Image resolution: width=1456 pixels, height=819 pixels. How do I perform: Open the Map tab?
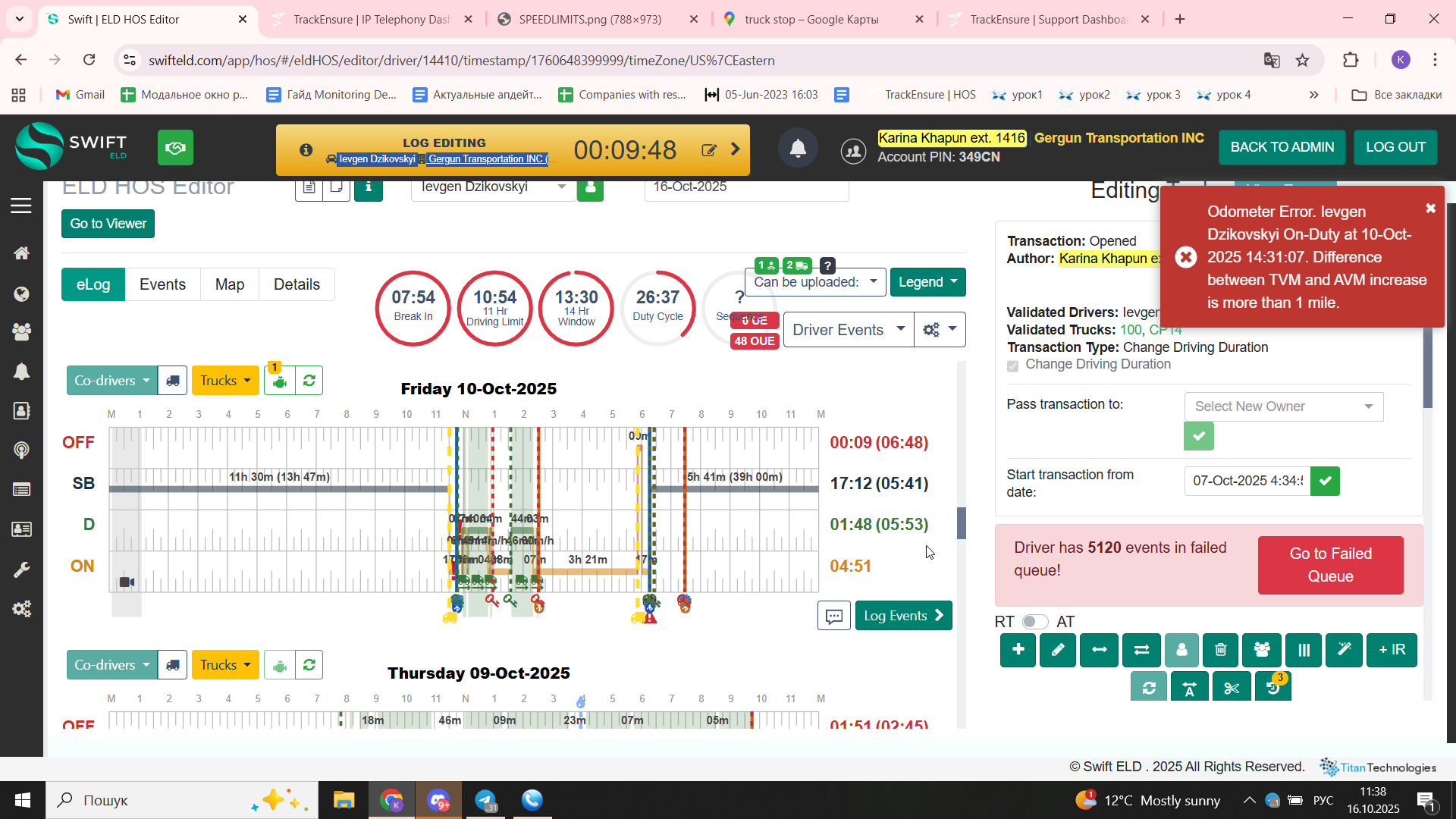pyautogui.click(x=229, y=284)
